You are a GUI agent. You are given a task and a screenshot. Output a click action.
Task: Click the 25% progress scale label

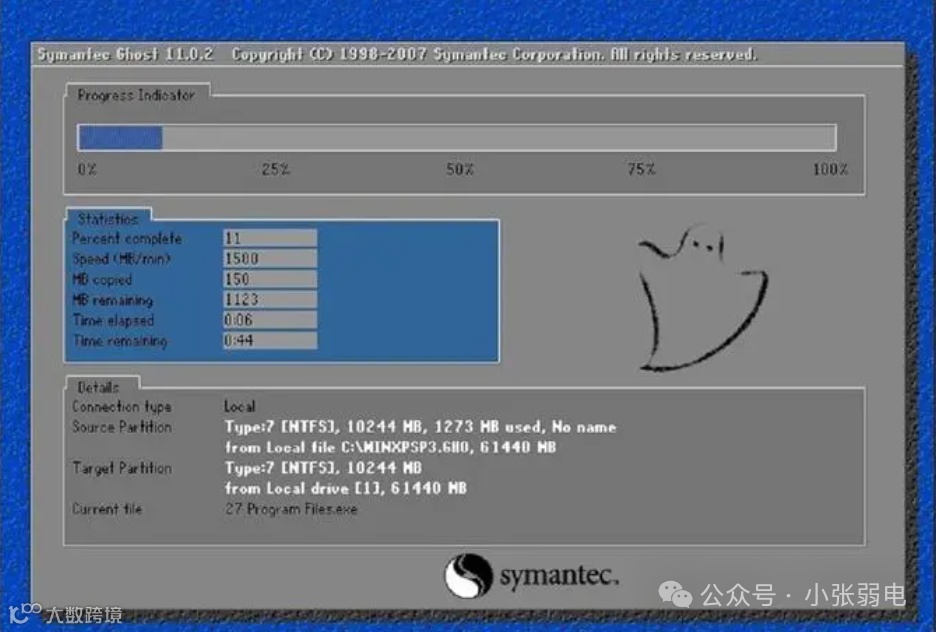[x=276, y=169]
